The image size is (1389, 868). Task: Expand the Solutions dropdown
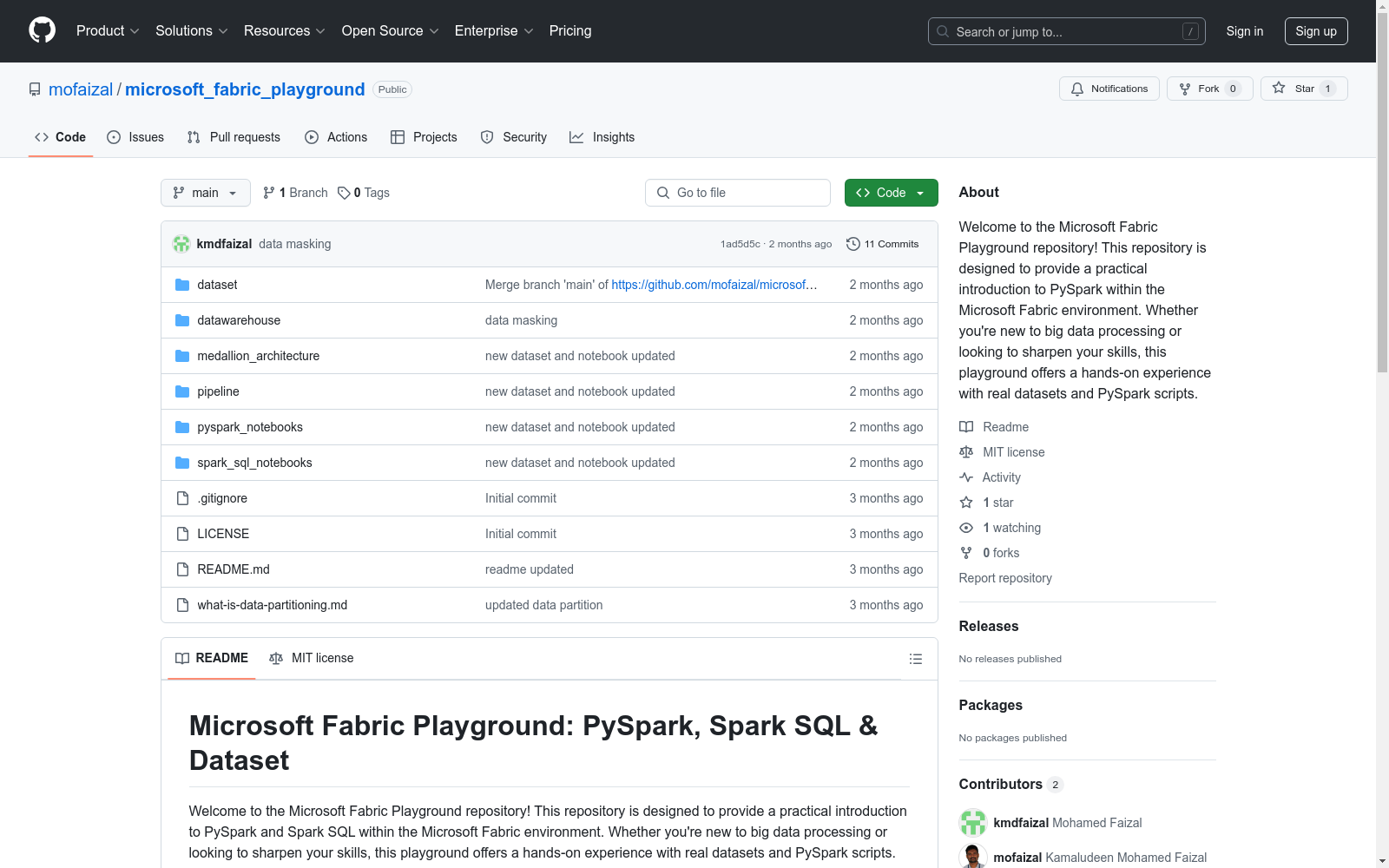tap(191, 31)
